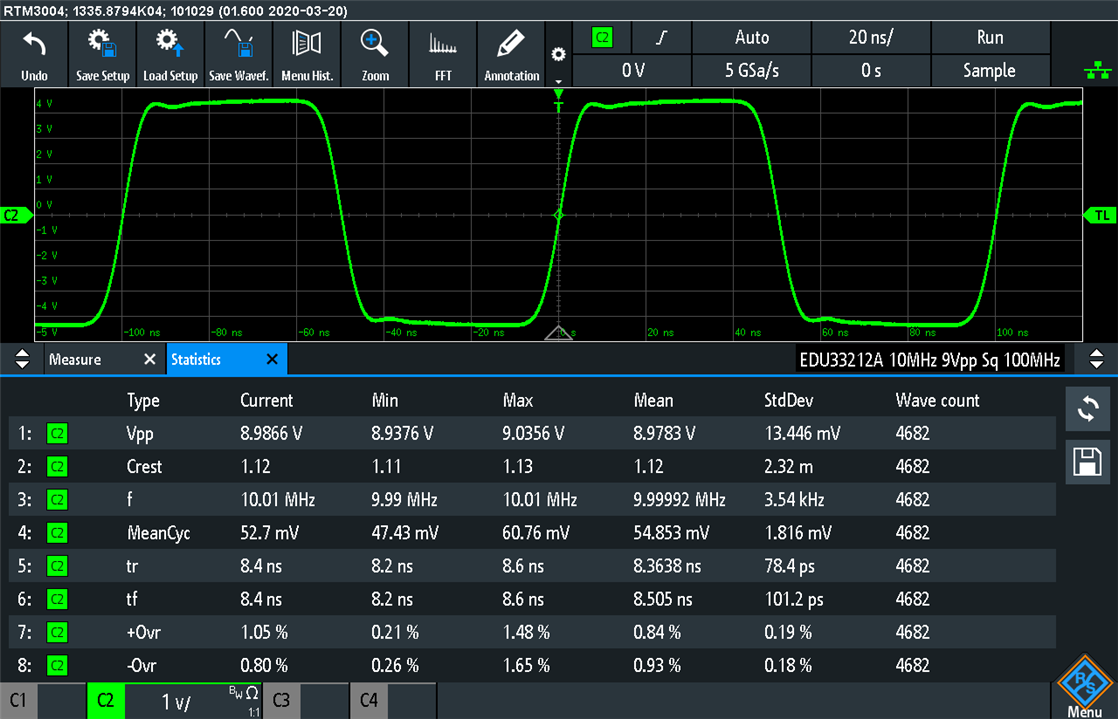Open Load Setup from the toolbar
Screen dimensions: 1118x719
point(170,54)
